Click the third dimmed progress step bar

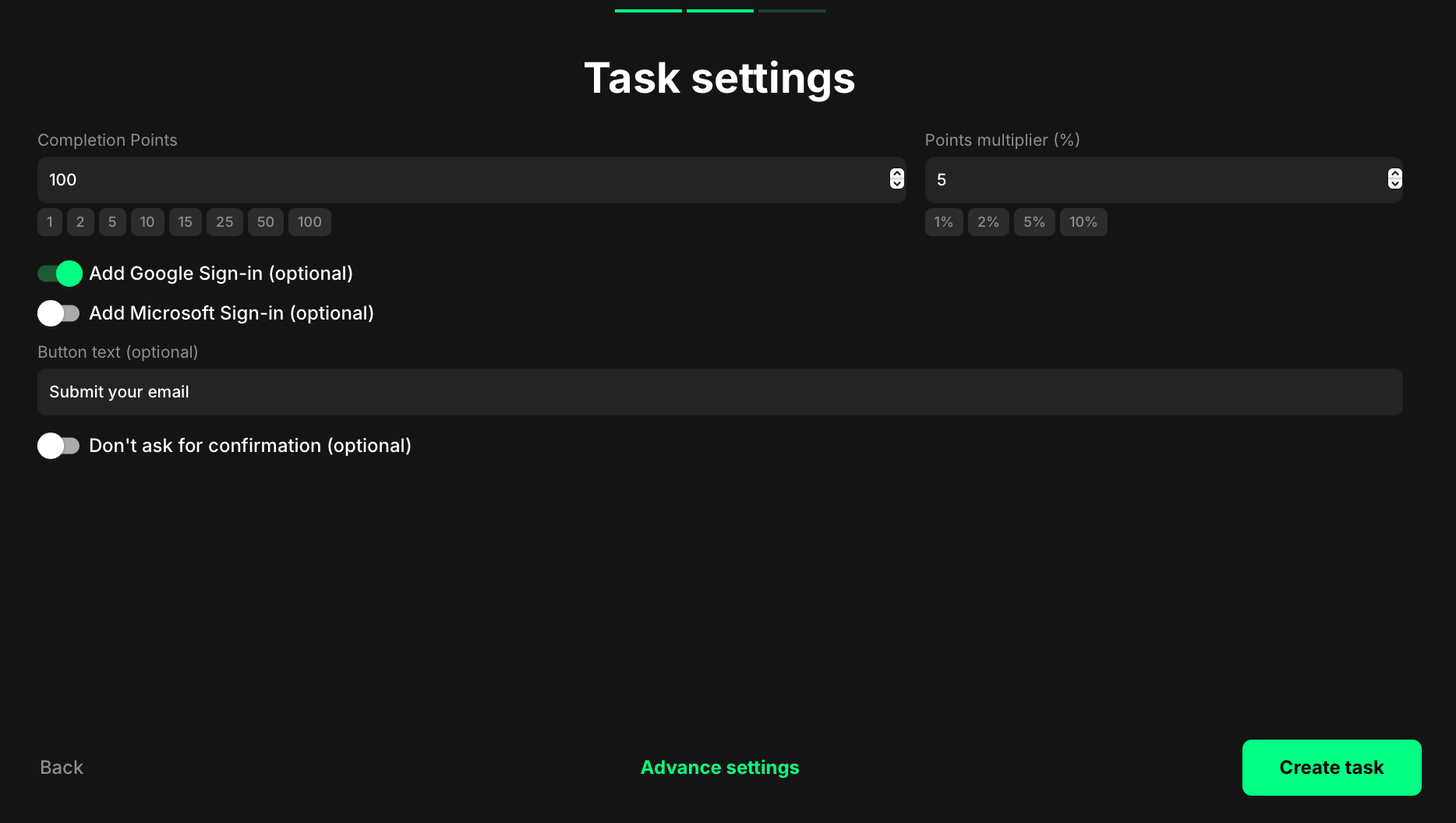coord(792,11)
